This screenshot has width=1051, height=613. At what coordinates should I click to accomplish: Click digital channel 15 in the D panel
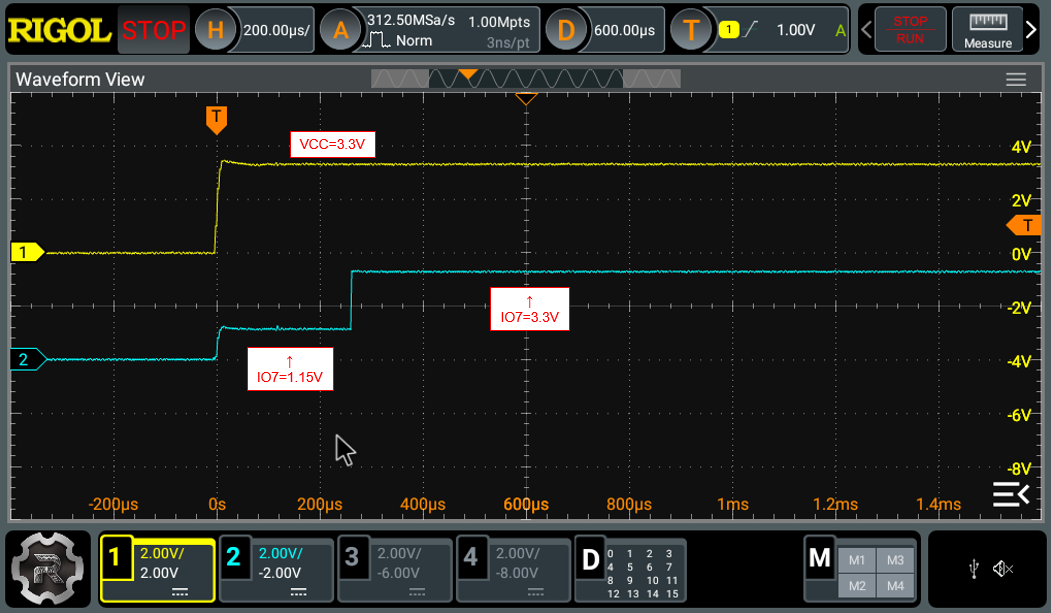click(x=672, y=594)
